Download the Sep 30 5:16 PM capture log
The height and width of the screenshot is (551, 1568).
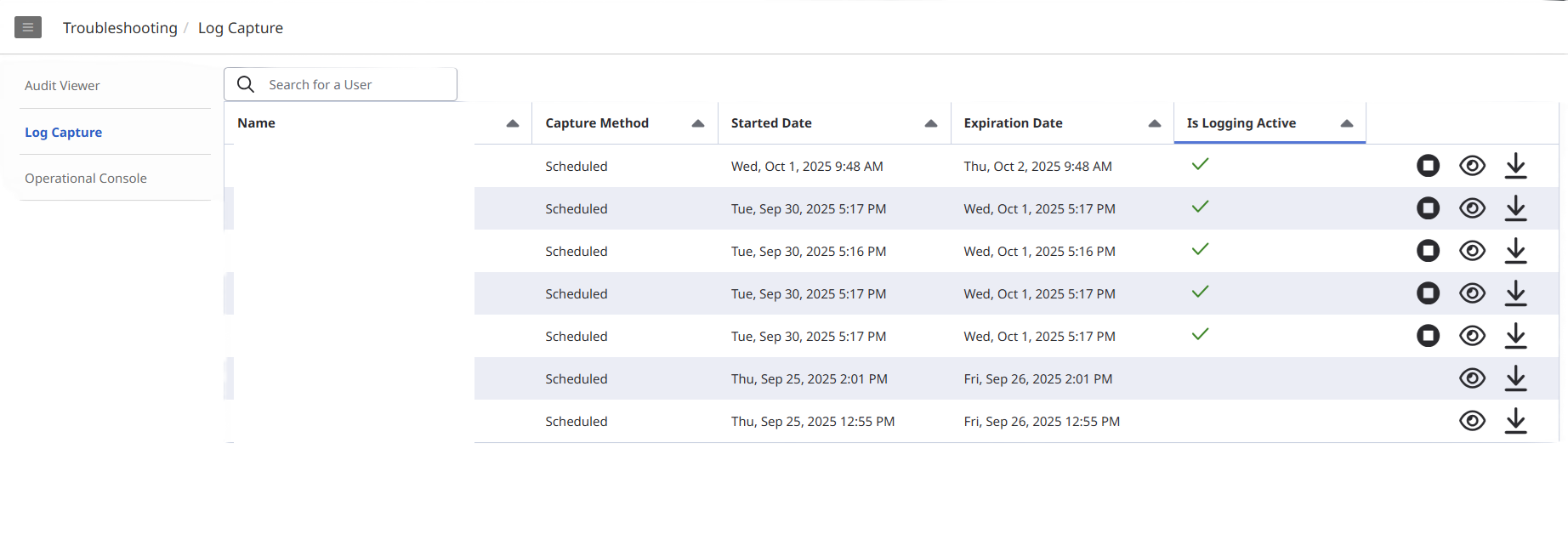(x=1515, y=251)
